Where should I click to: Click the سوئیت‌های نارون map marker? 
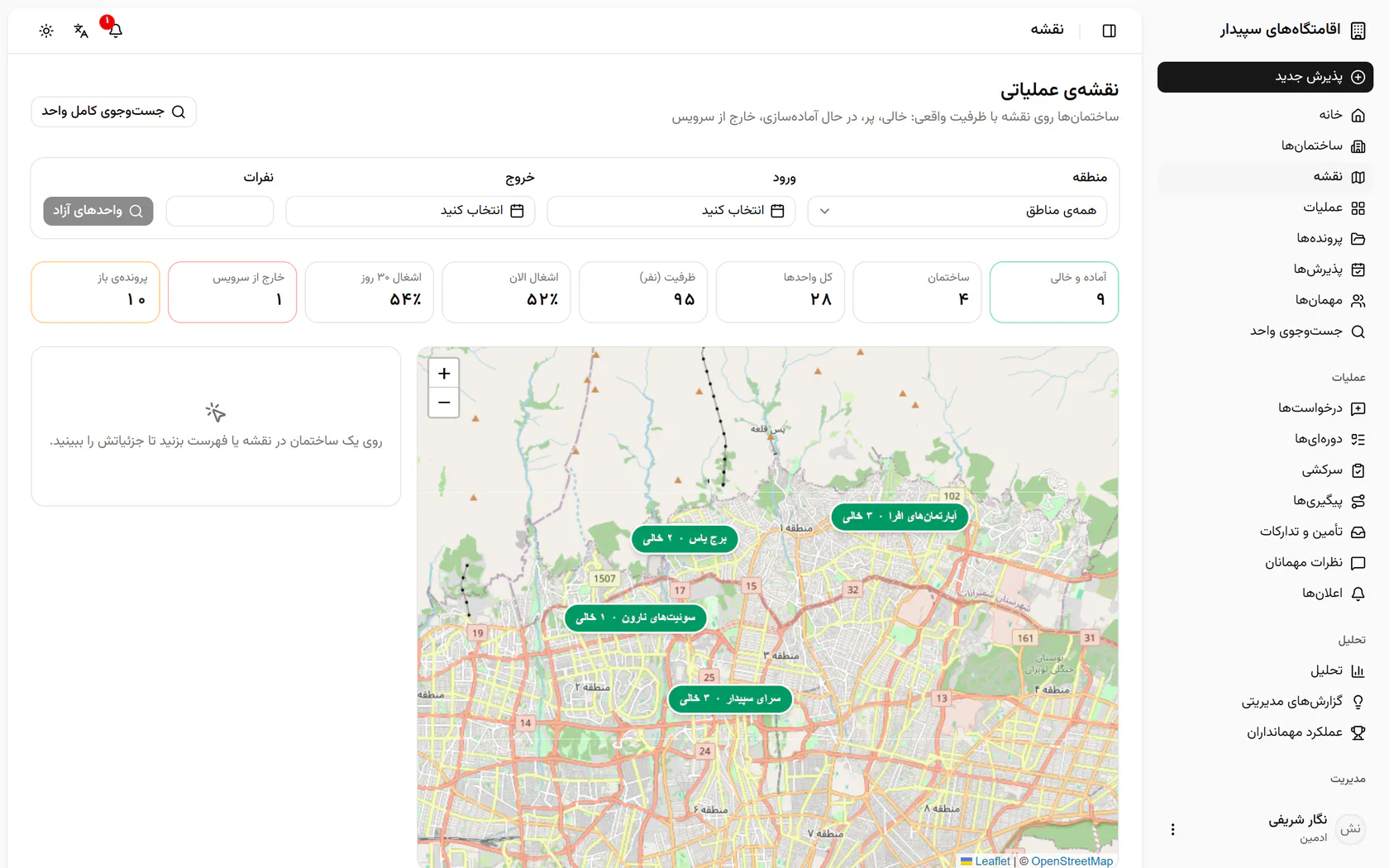point(636,618)
